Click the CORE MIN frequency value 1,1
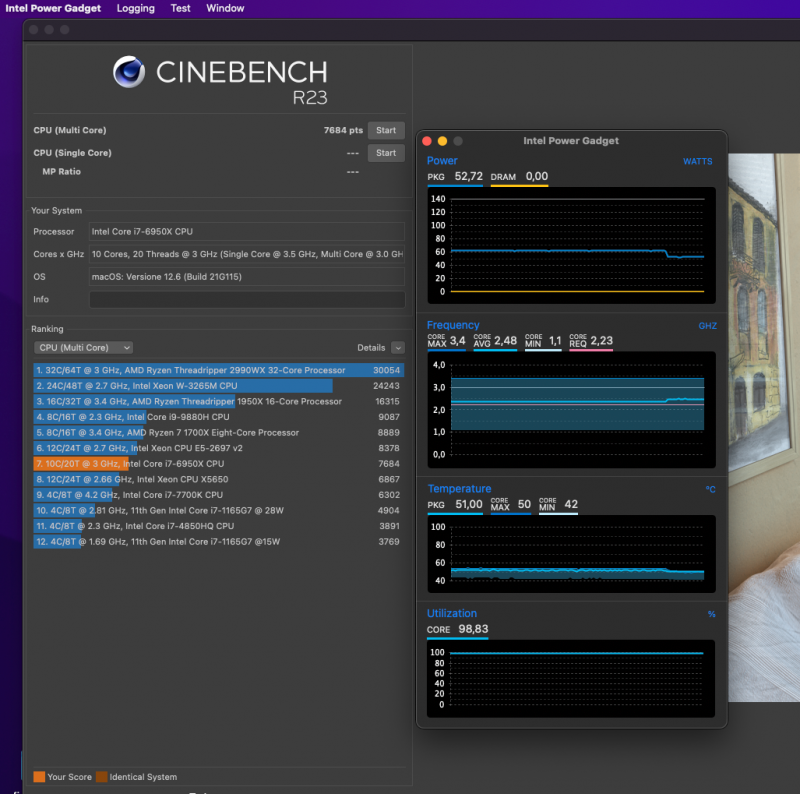 click(555, 340)
